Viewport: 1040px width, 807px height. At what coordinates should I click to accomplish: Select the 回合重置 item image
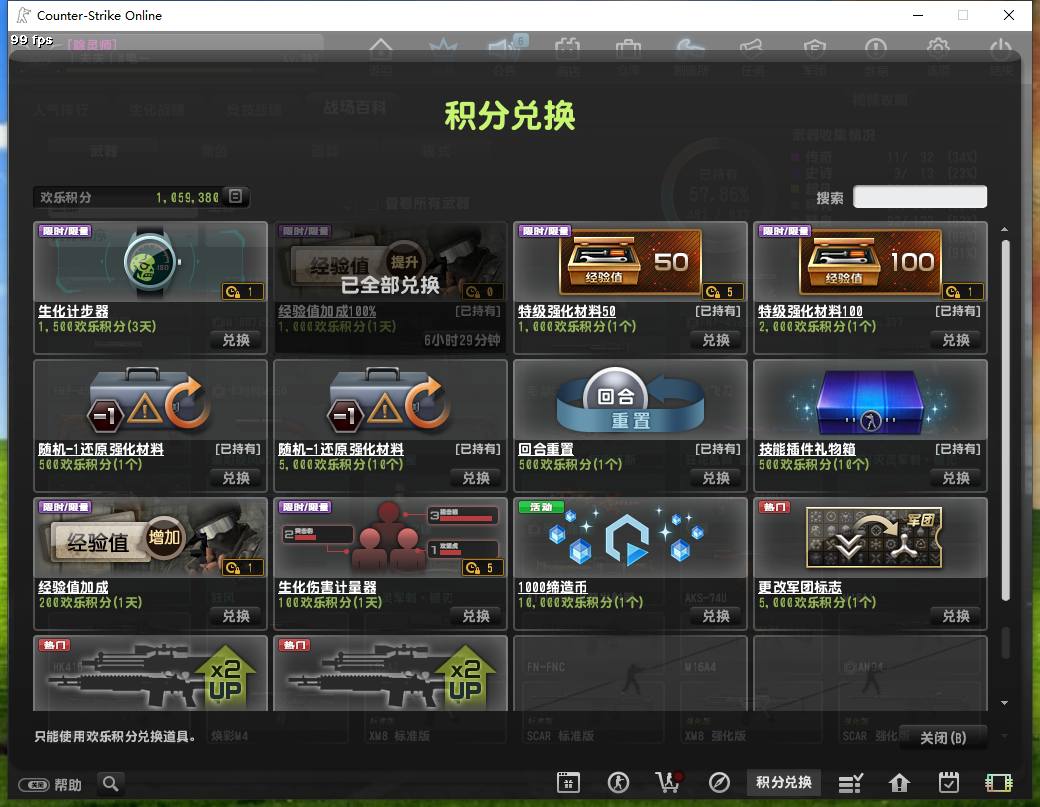[630, 401]
